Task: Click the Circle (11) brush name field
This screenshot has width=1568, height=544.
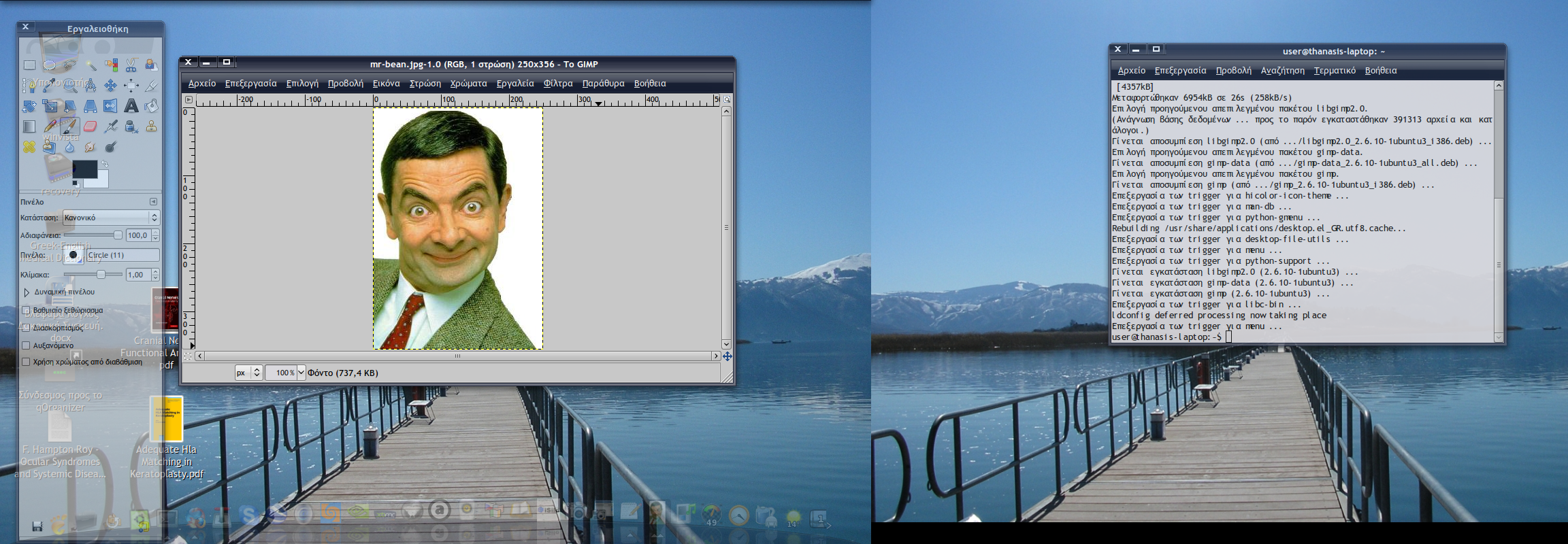Action: (x=122, y=255)
